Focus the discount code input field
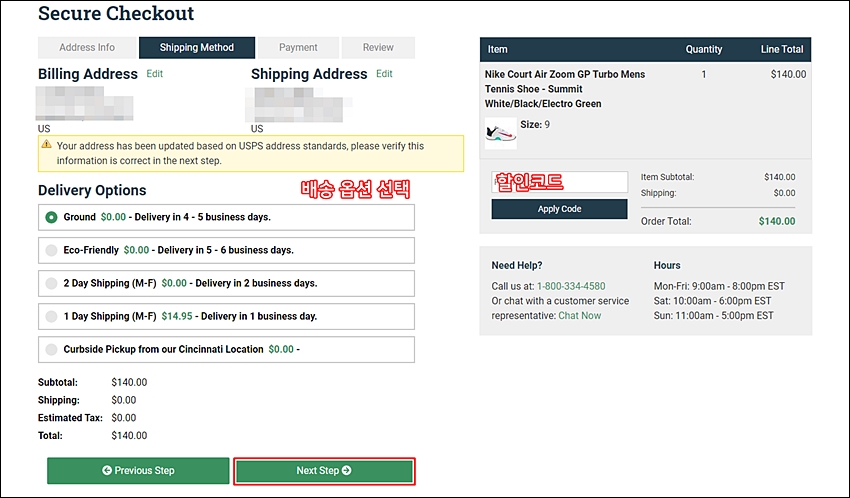The image size is (850, 498). 559,182
